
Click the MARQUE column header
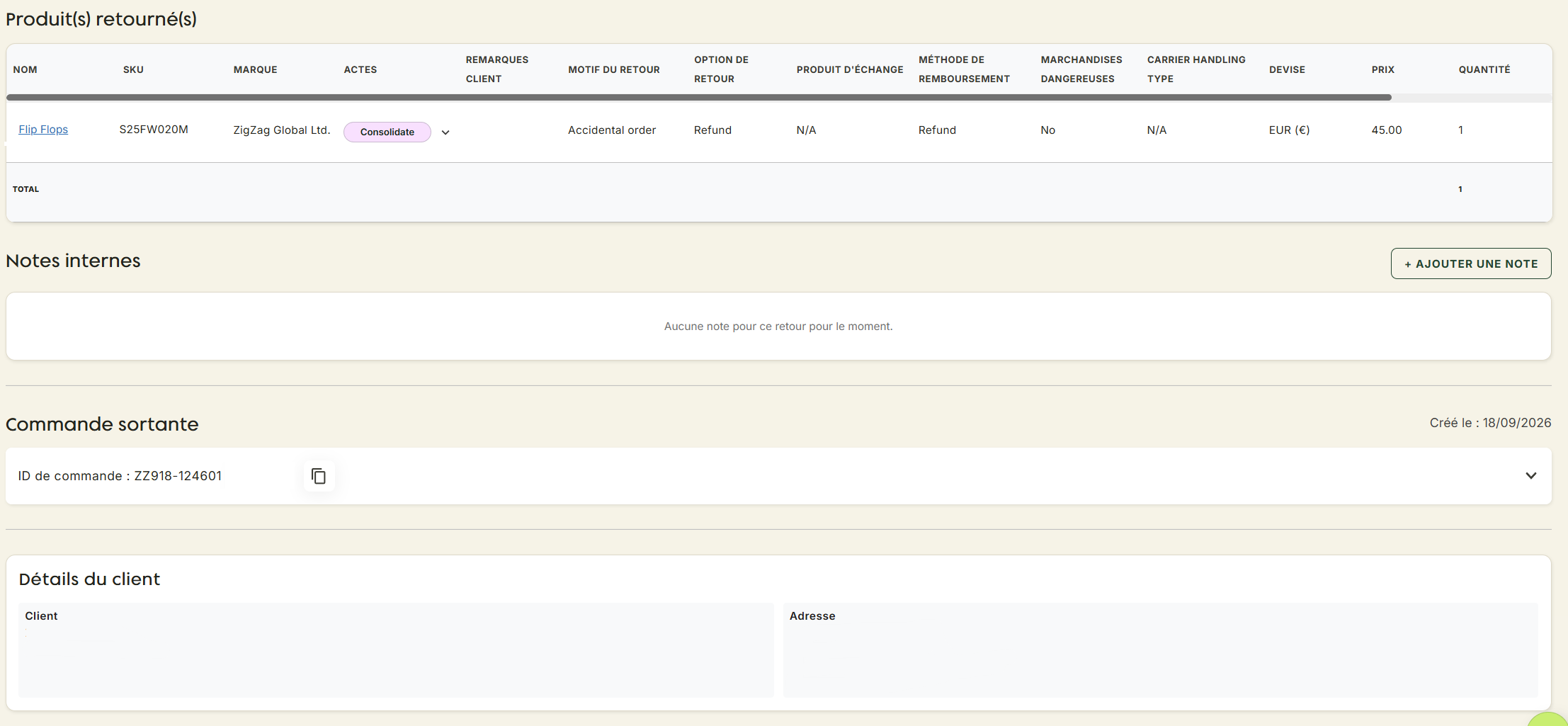pyautogui.click(x=256, y=69)
